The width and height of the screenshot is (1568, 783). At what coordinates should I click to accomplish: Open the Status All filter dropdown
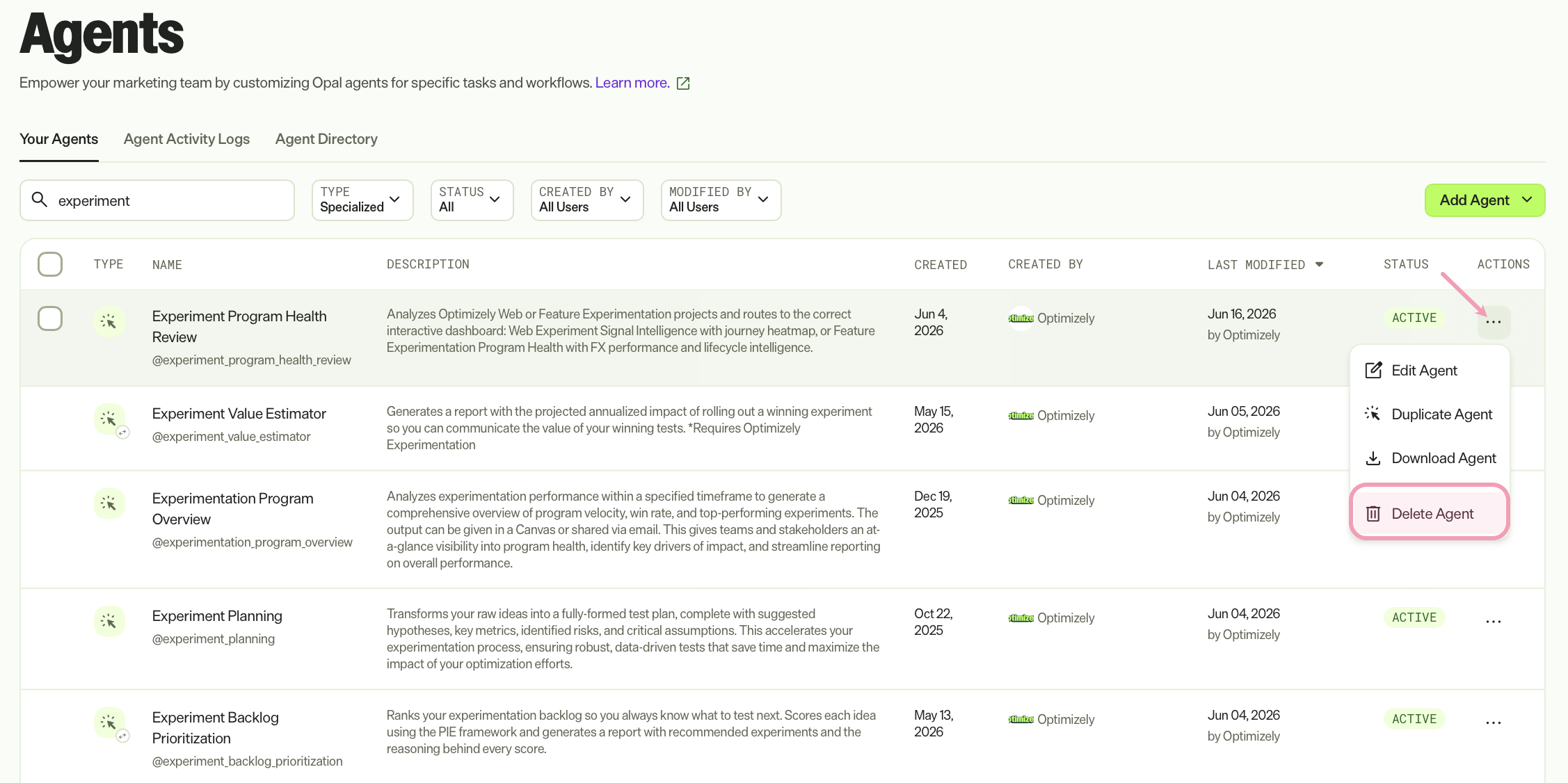click(x=472, y=200)
